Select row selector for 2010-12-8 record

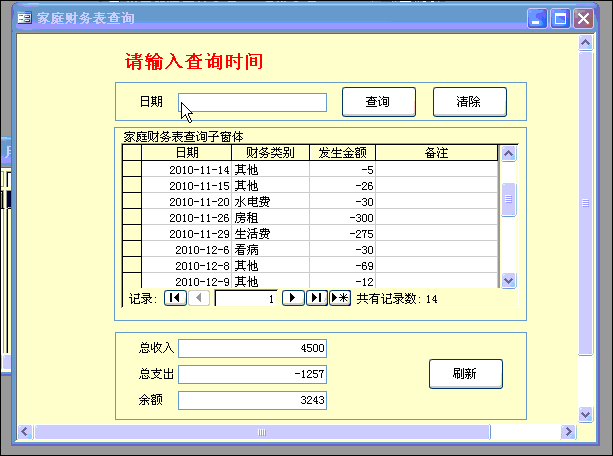point(132,265)
